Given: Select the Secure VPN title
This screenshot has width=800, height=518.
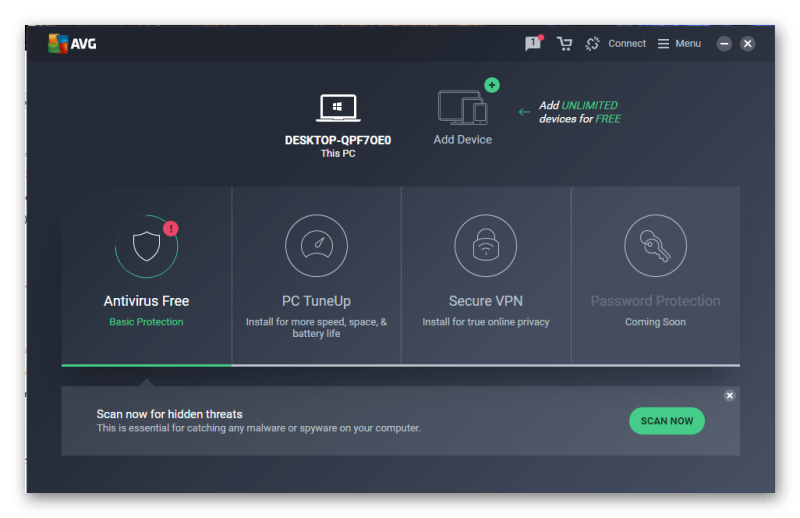Looking at the screenshot, I should [486, 301].
